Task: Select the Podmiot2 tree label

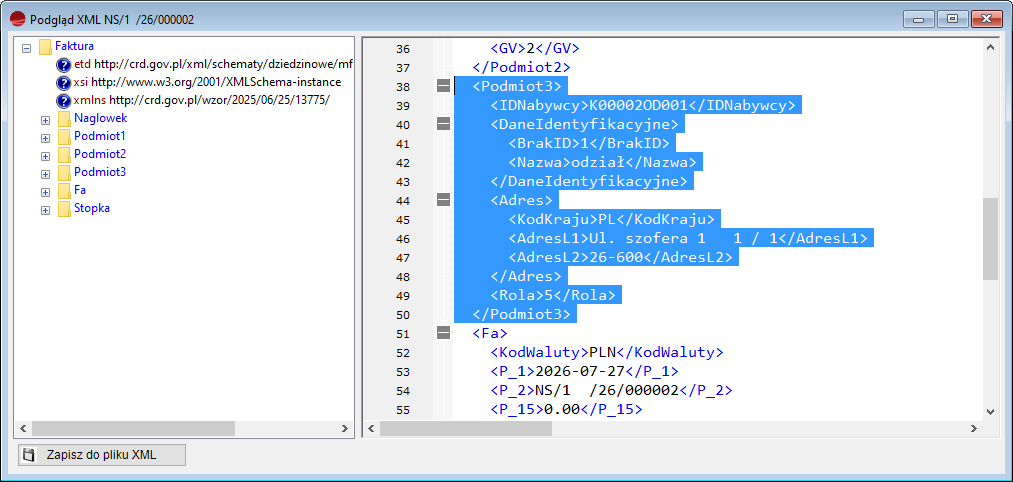Action: pos(99,154)
